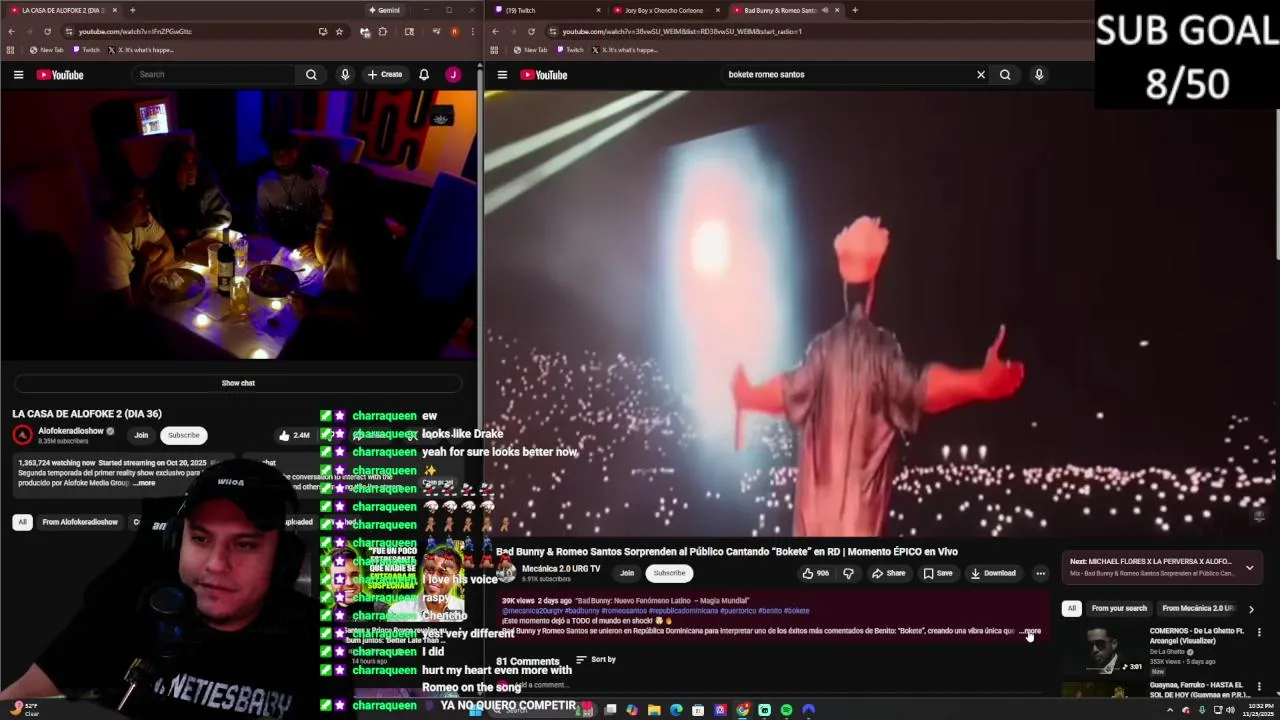Screen dimensions: 1280x720
Task: Open YouTube guide menu in left window
Action: [x=18, y=75]
